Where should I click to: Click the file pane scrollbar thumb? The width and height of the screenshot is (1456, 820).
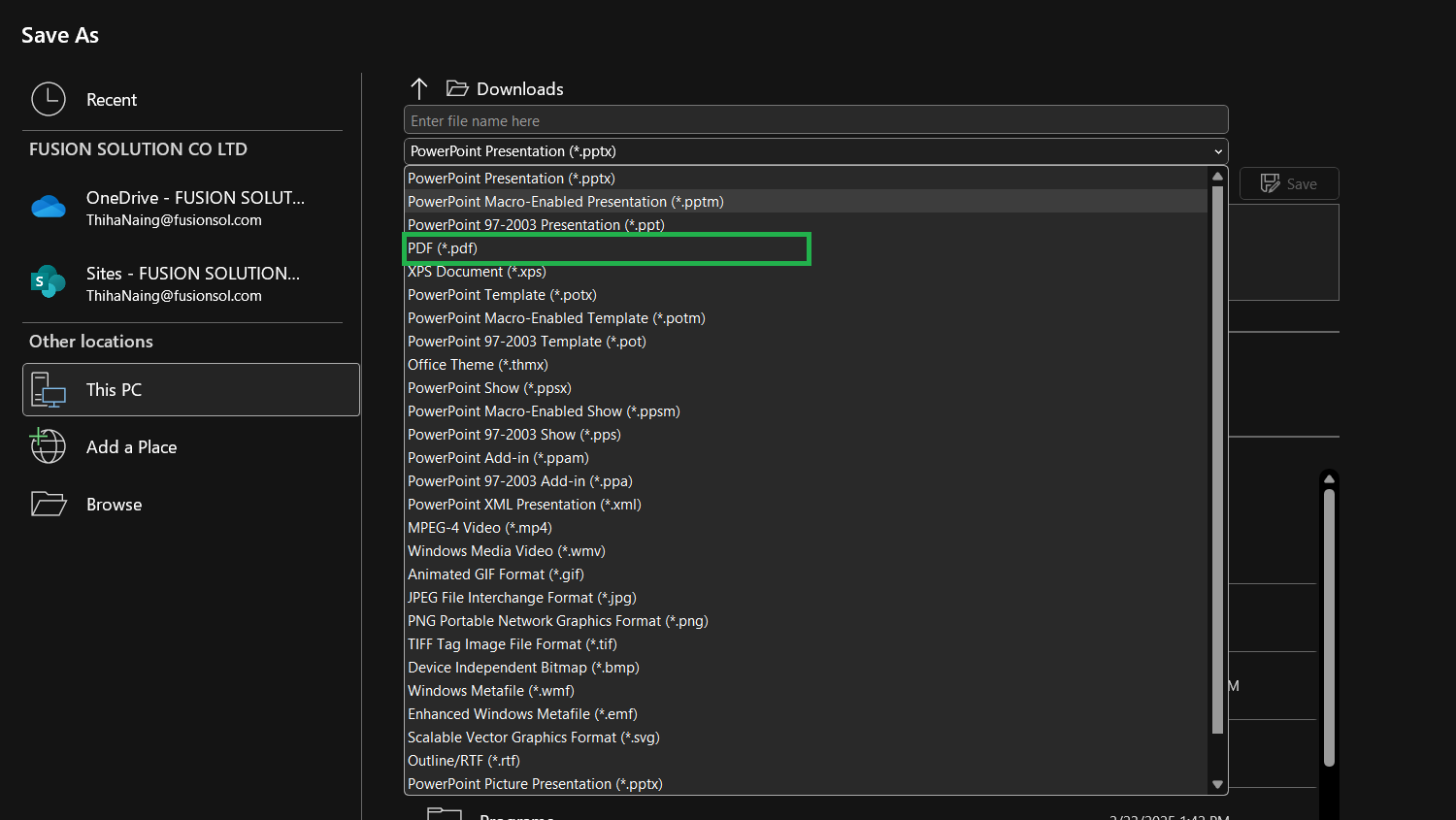point(1329,628)
